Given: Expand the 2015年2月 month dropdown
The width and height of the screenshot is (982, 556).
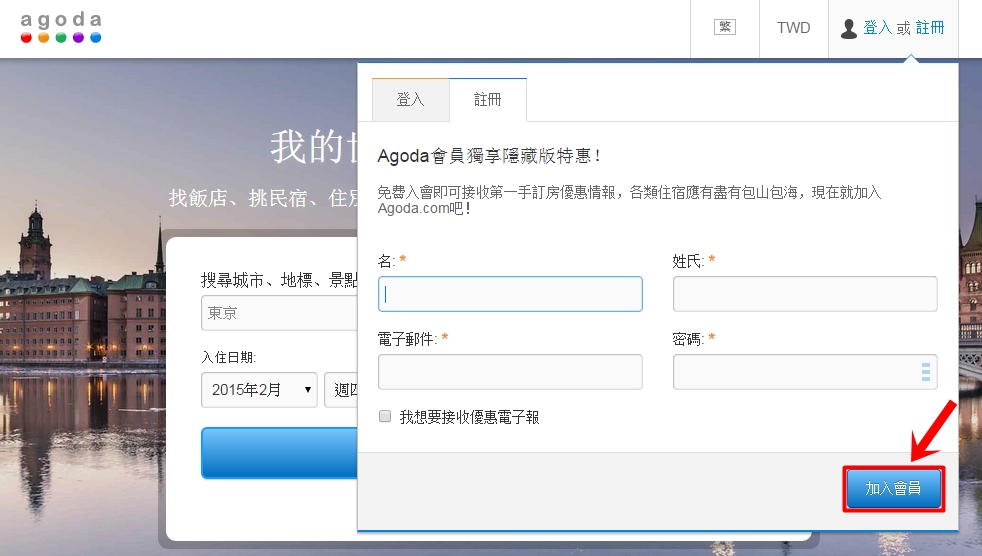Looking at the screenshot, I should (259, 390).
